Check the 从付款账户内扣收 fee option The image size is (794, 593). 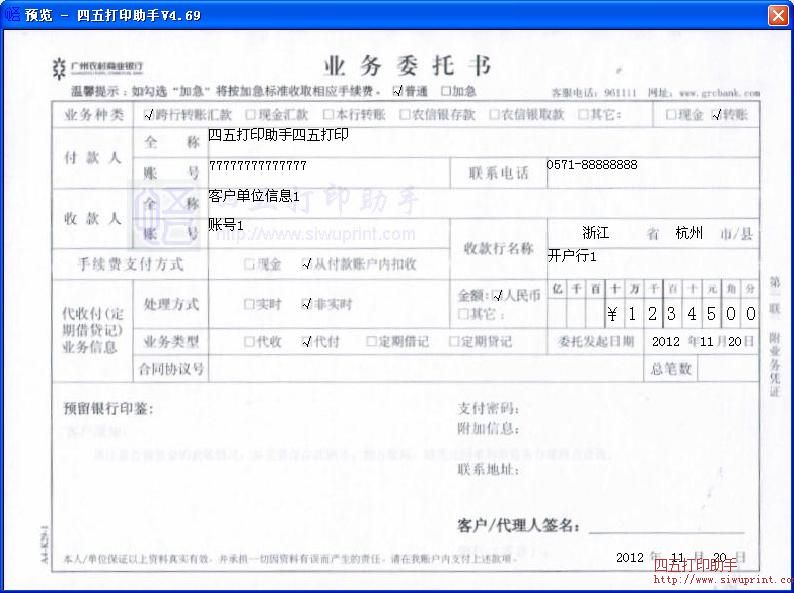pyautogui.click(x=306, y=263)
